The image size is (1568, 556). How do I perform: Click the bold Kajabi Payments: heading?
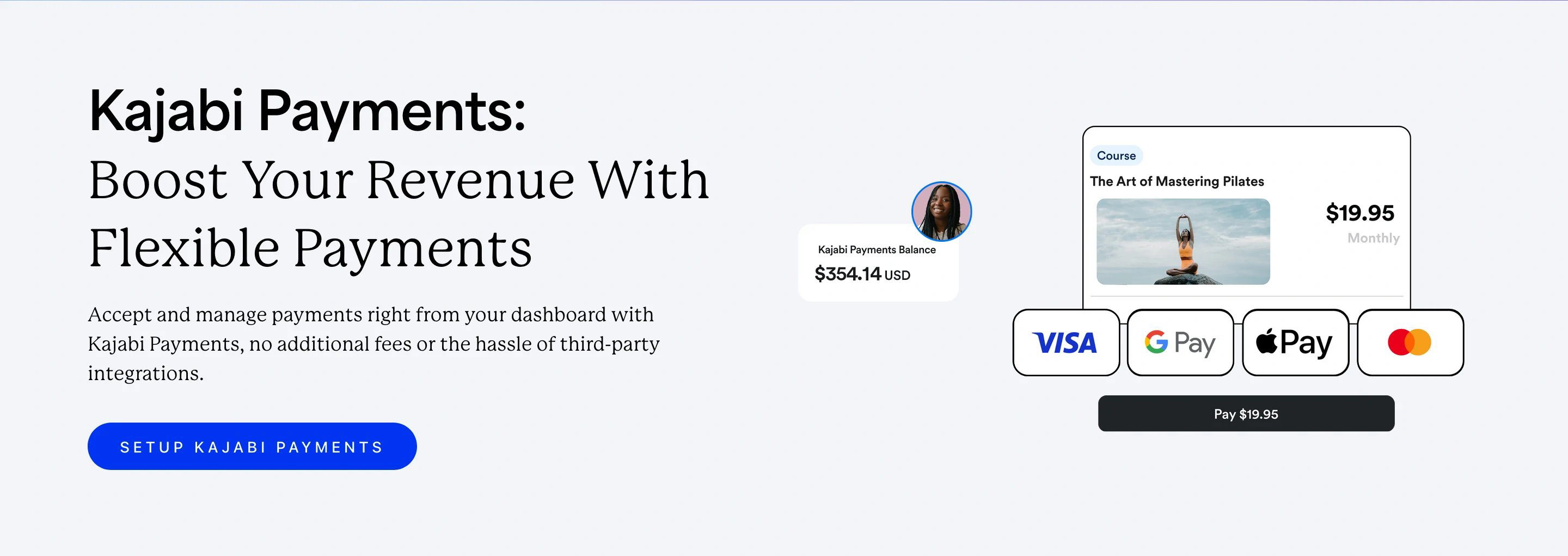coord(308,112)
